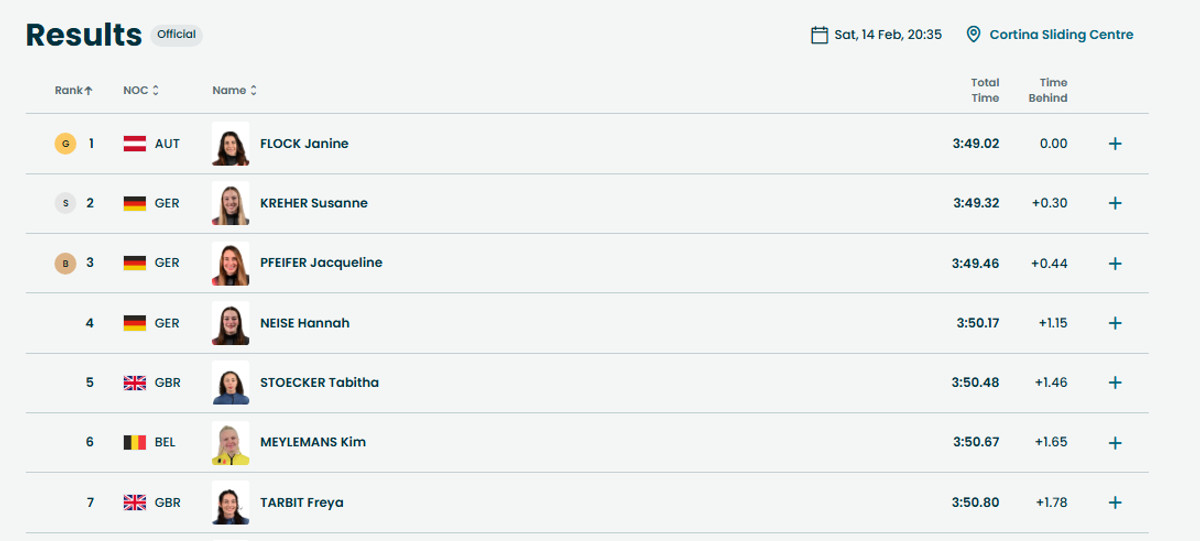Click Great Britain flag in Stoecker's row

(135, 383)
